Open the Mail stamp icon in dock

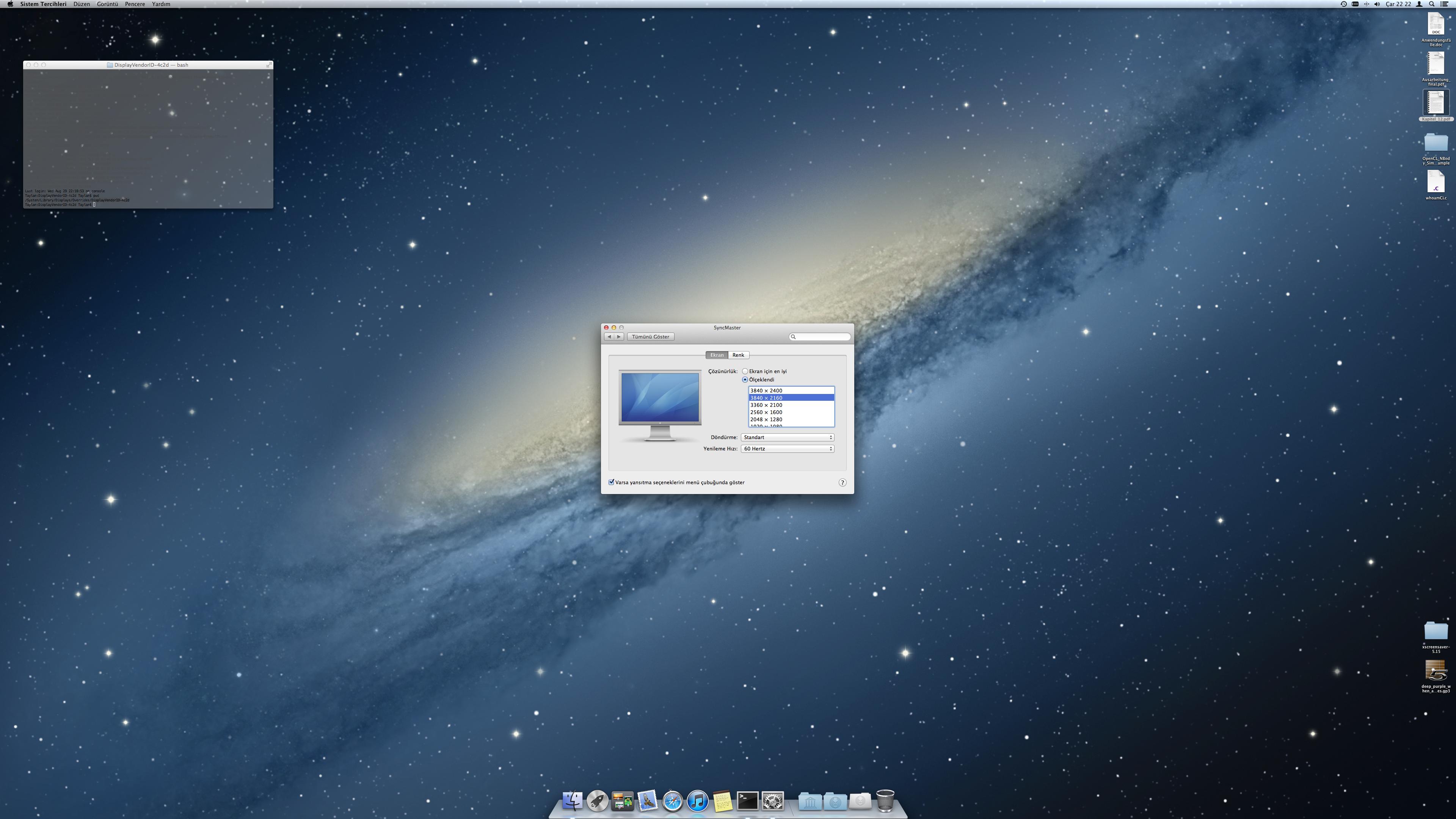pyautogui.click(x=647, y=801)
